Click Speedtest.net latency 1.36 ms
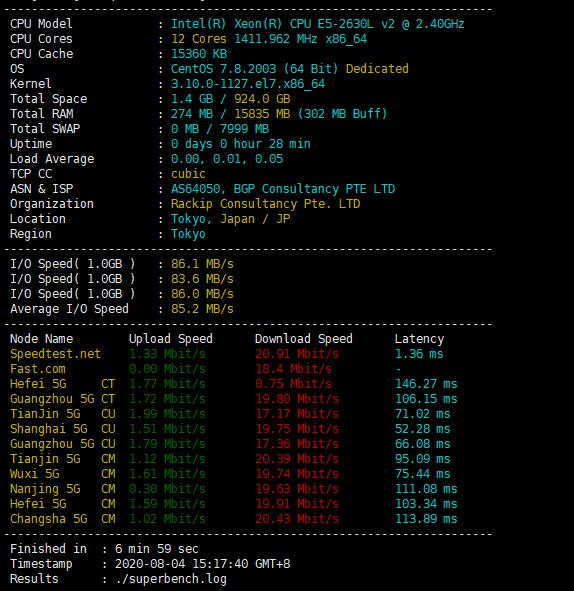 [x=419, y=354]
